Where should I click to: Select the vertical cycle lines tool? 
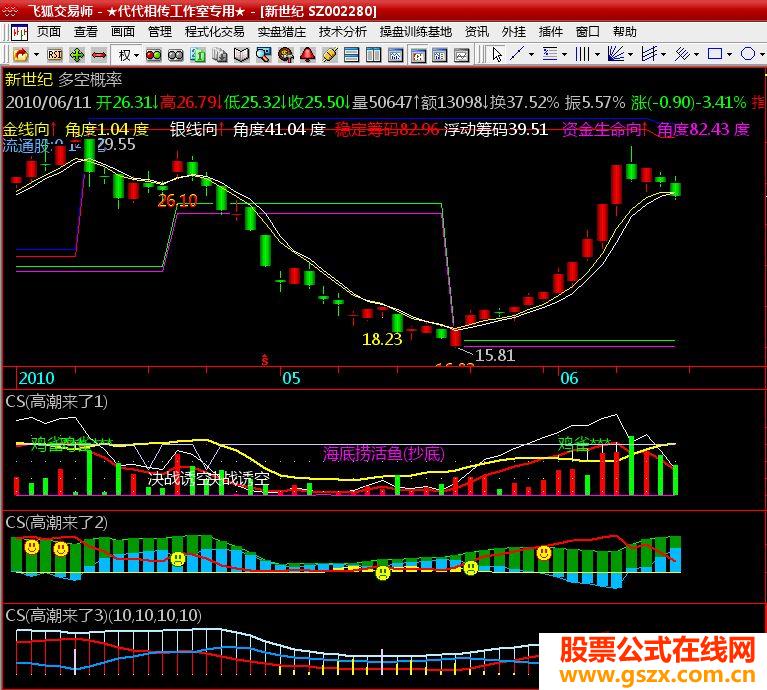point(583,54)
